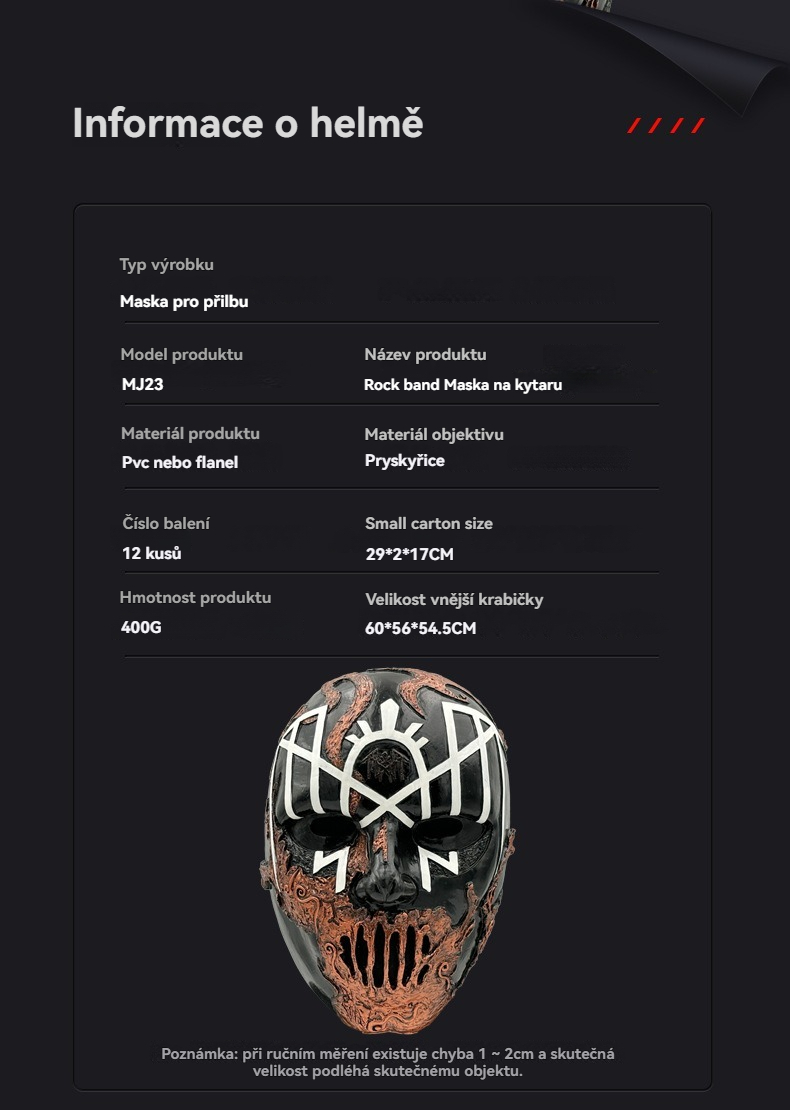Viewport: 790px width, 1110px height.
Task: Select 'Rock band Maska na kytaru' text
Action: [x=463, y=385]
